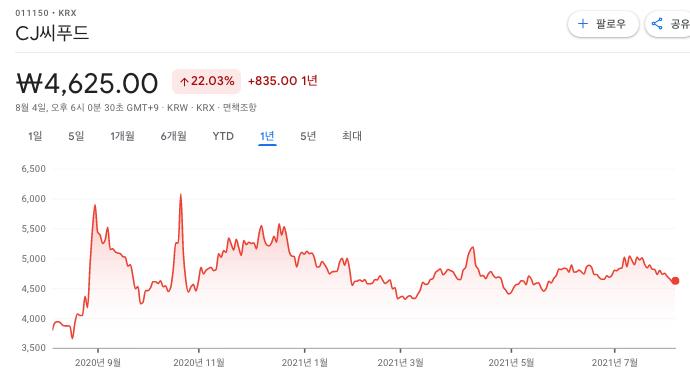690x373 pixels.
Task: Click the 팔로우 follow button label
Action: coord(611,24)
